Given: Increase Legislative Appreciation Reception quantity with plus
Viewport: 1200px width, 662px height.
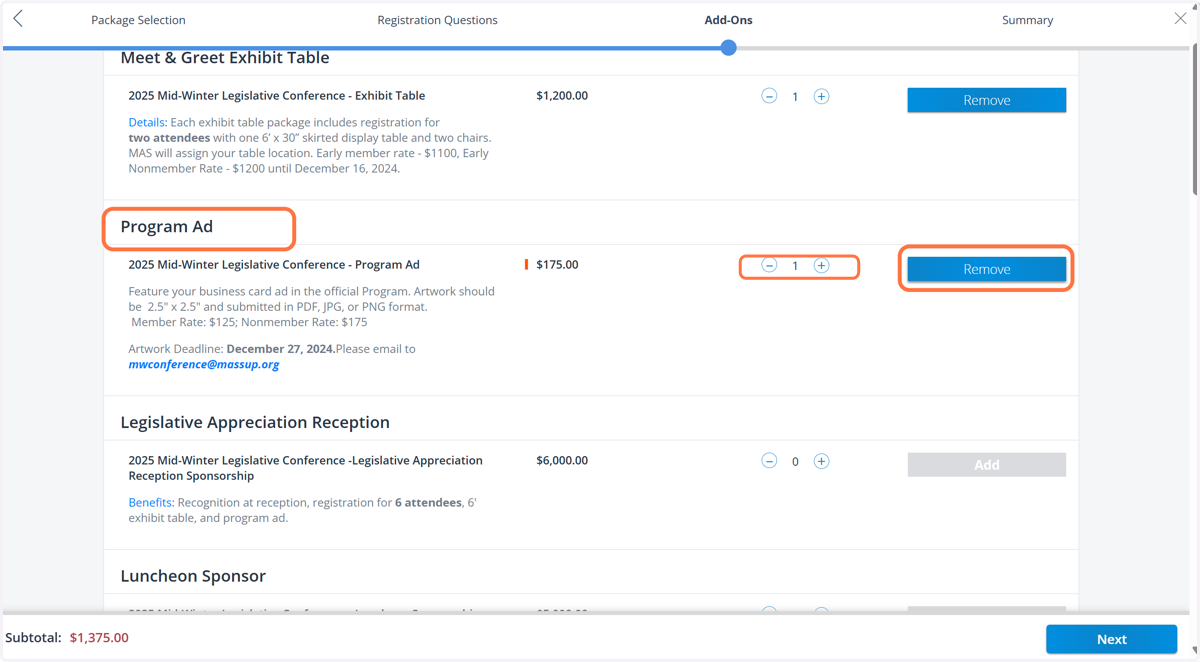Looking at the screenshot, I should pyautogui.click(x=821, y=461).
